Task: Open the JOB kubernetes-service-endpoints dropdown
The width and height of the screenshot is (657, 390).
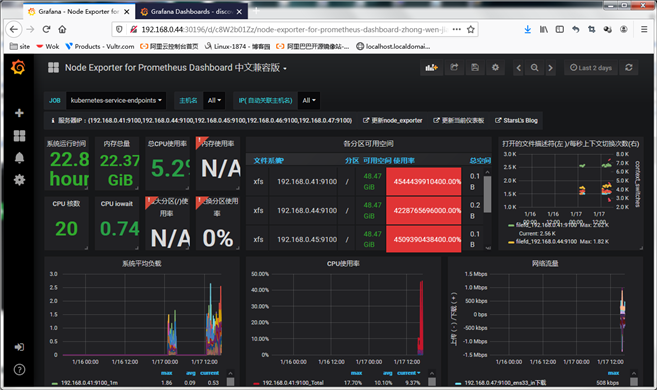Action: pos(116,101)
